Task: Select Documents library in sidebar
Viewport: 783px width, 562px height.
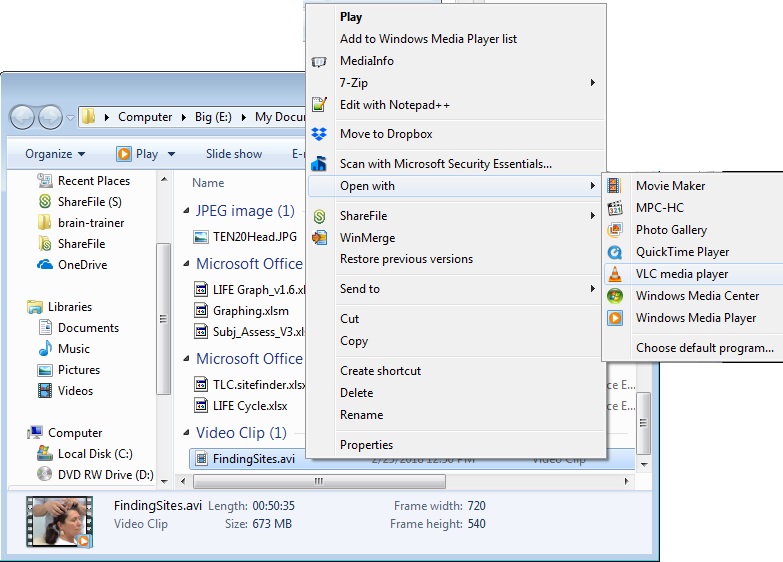Action: (88, 328)
